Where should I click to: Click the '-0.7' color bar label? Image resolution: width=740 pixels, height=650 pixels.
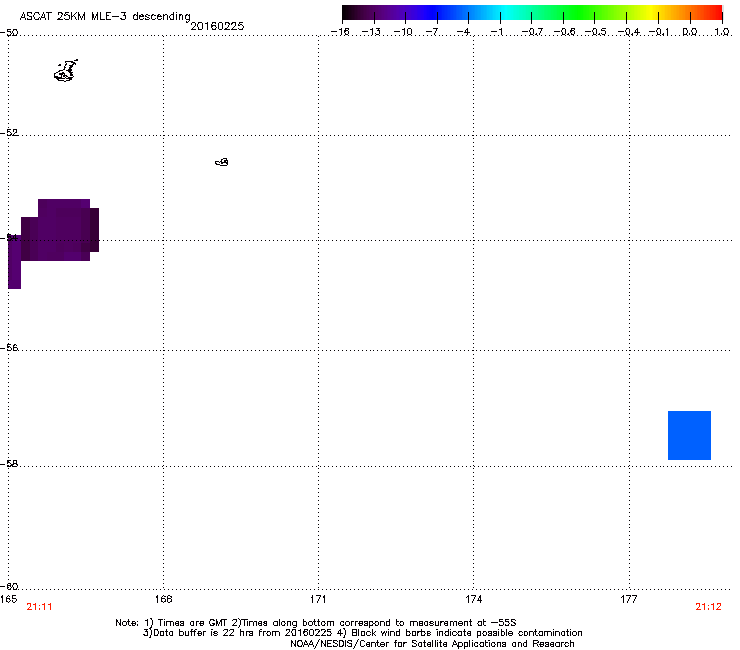click(532, 32)
